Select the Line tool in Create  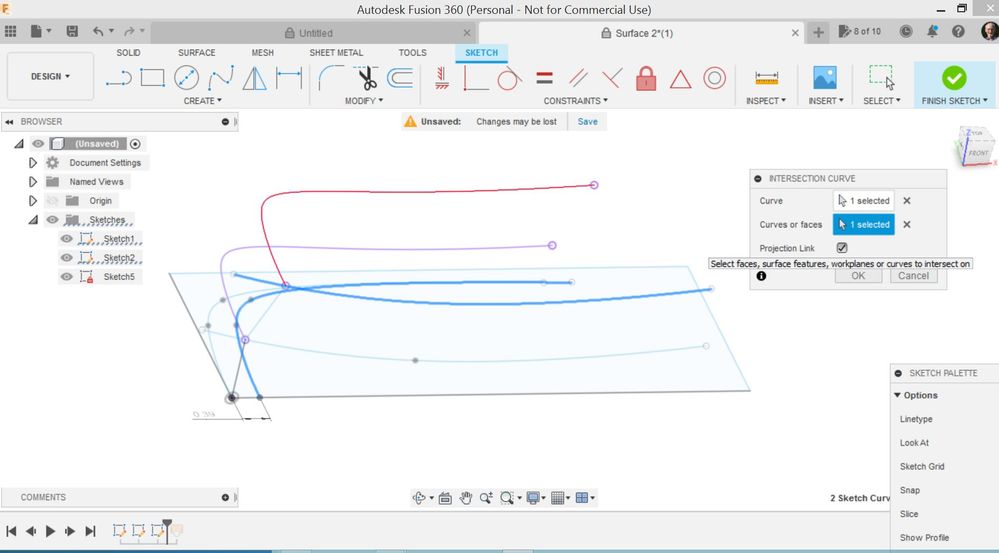click(x=118, y=78)
